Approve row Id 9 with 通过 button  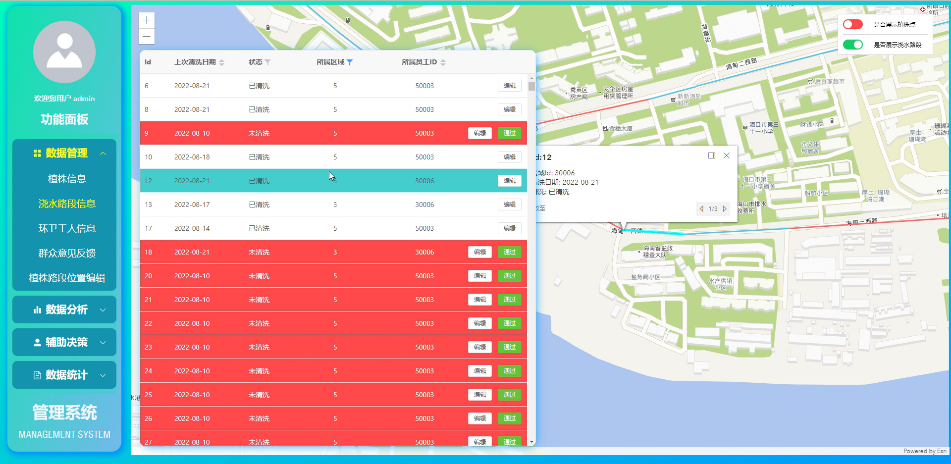(x=509, y=133)
